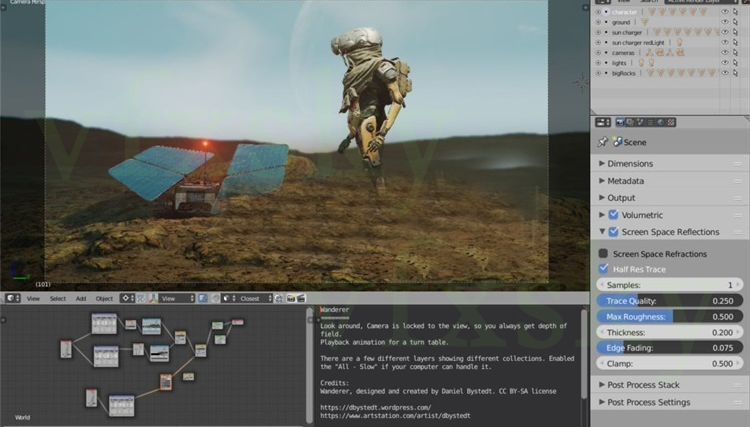Click lamp icon in sun charger redLight row
This screenshot has height=427, width=750.
coord(680,43)
